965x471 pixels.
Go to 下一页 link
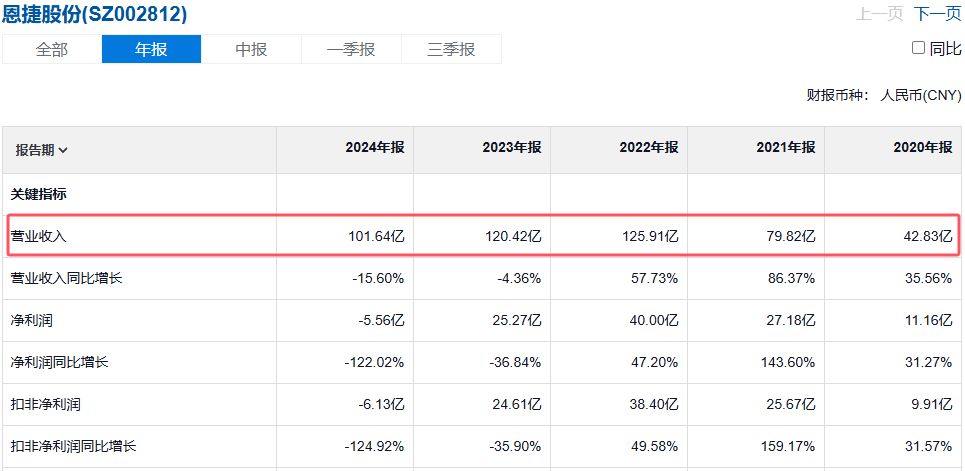tap(937, 14)
